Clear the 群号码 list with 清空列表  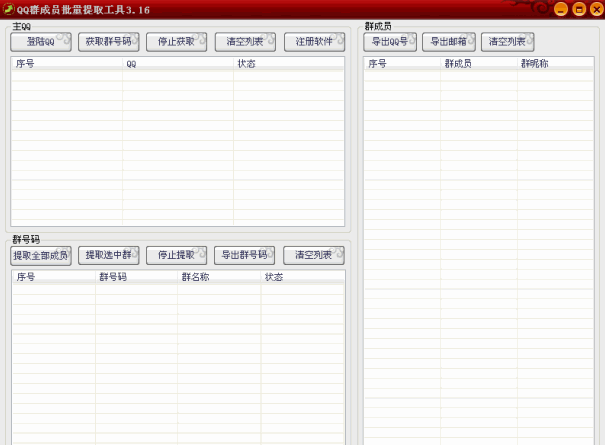point(313,255)
